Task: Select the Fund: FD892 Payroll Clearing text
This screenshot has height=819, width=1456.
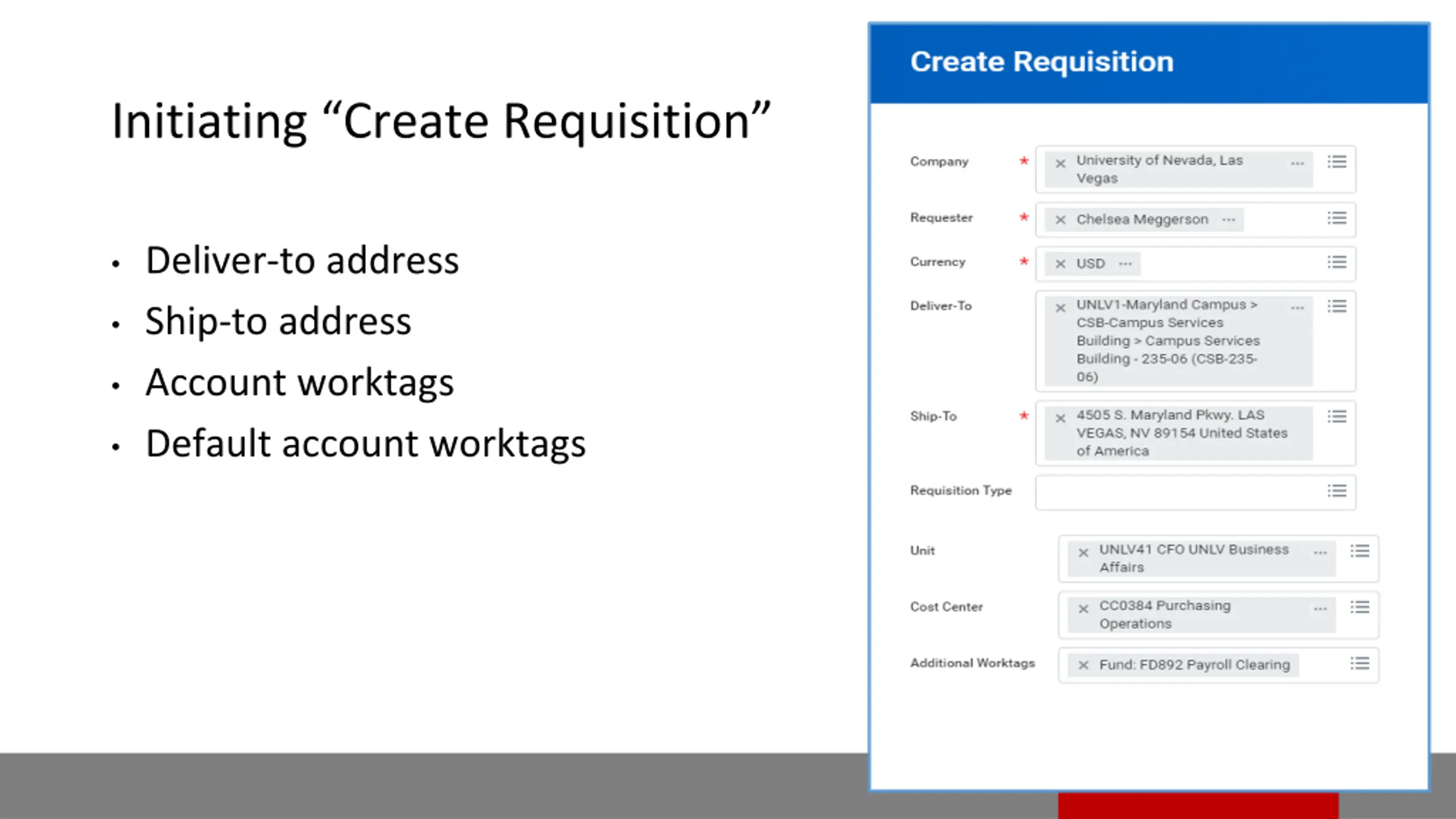Action: click(1194, 665)
